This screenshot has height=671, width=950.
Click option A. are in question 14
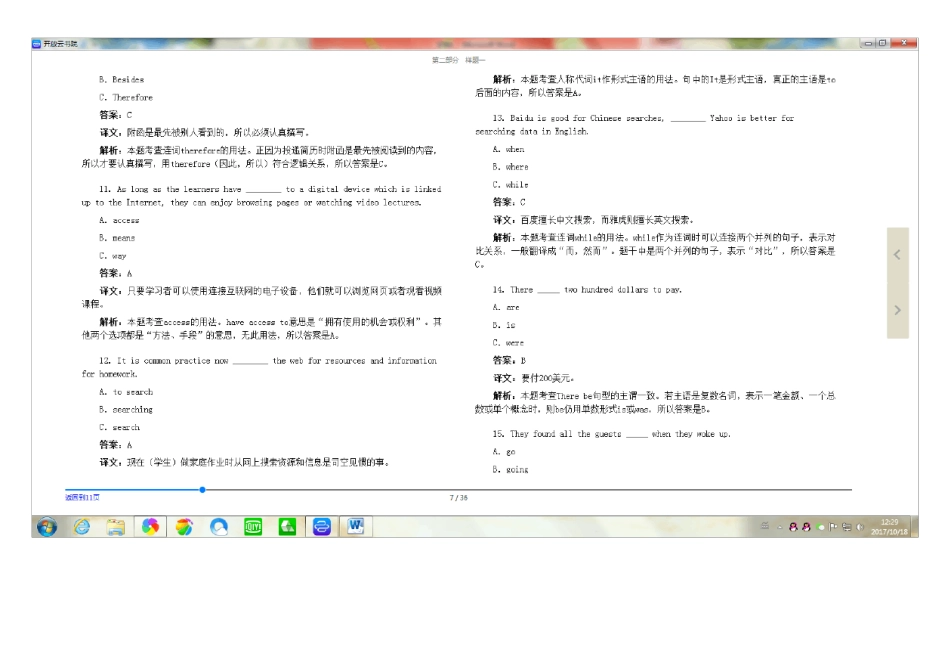tap(506, 307)
